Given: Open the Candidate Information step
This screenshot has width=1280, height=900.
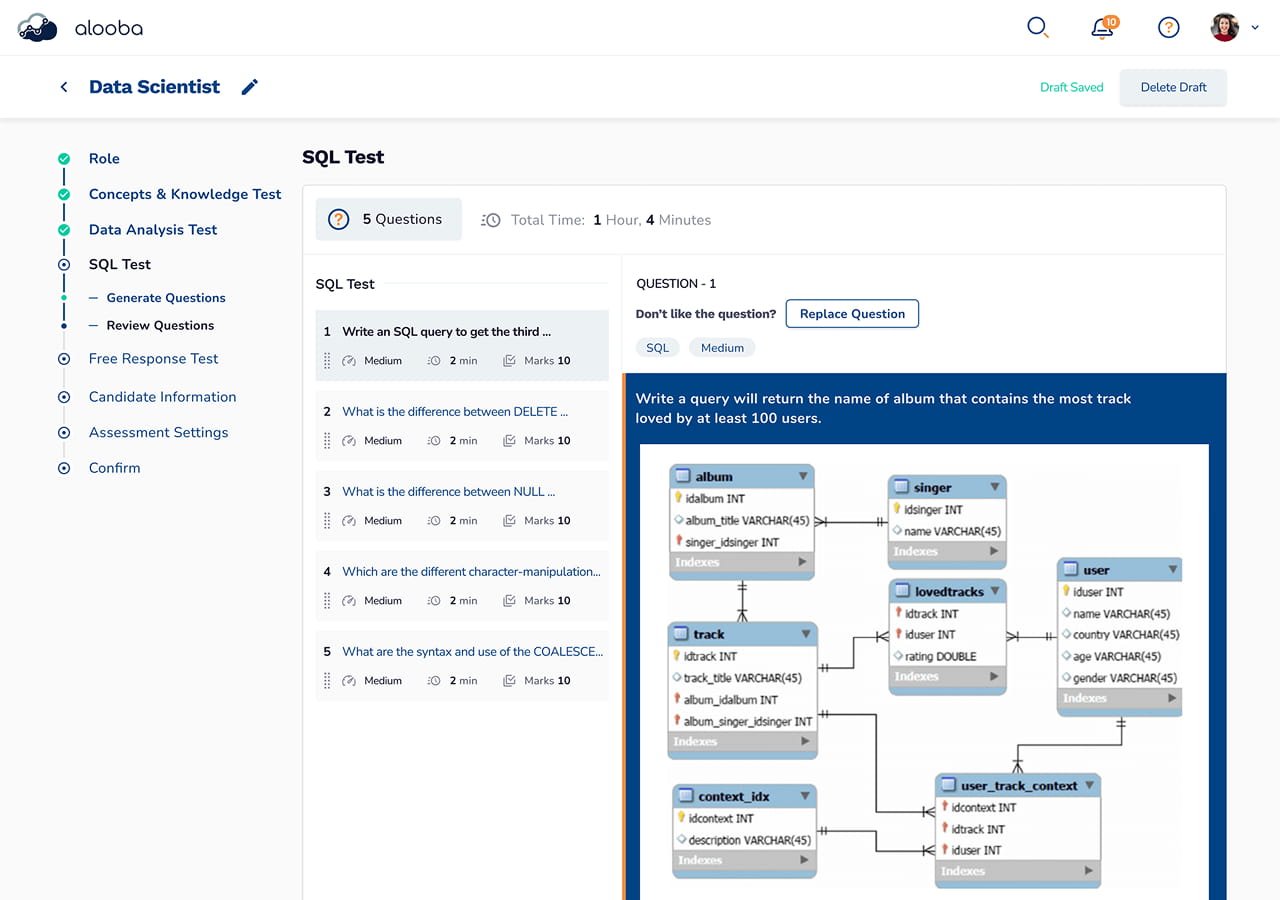Looking at the screenshot, I should point(163,397).
